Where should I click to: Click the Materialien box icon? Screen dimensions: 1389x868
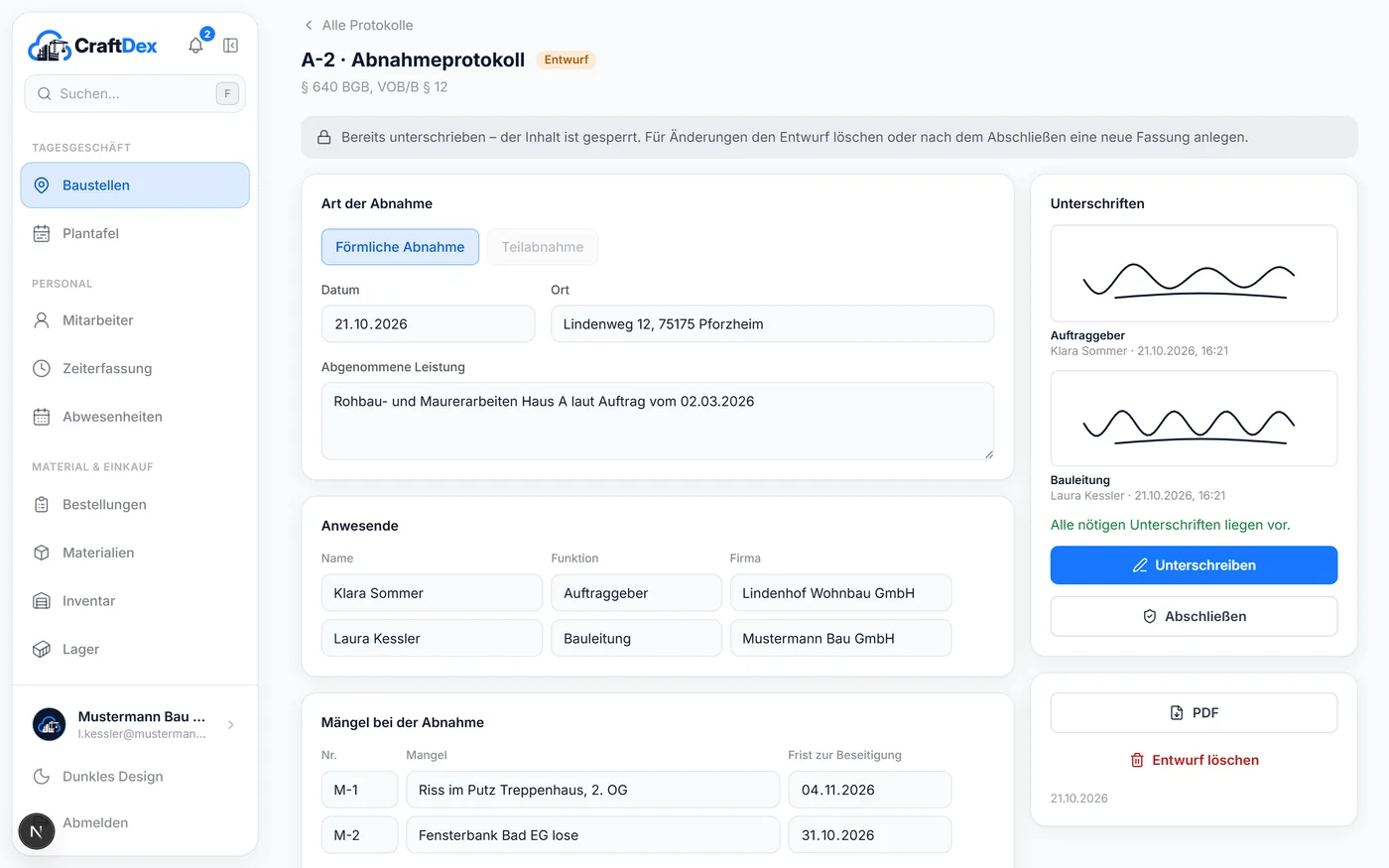coord(42,553)
